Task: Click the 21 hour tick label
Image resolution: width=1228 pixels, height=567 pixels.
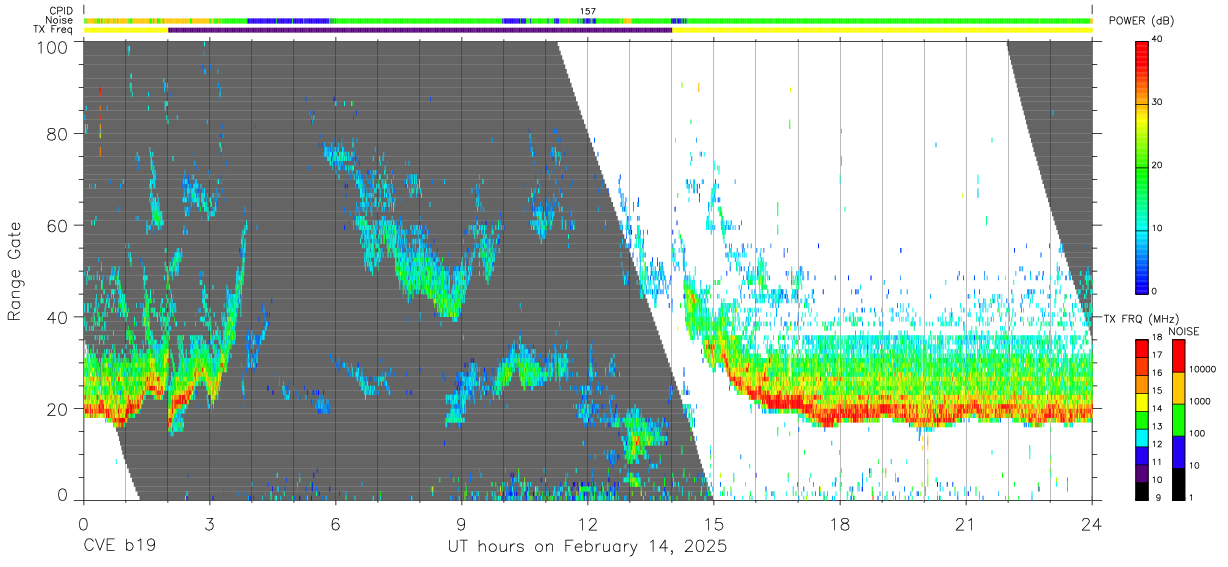Action: pos(966,523)
